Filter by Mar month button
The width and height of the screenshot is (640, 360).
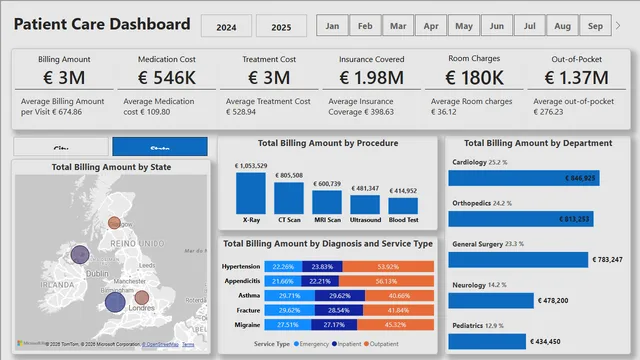398,26
